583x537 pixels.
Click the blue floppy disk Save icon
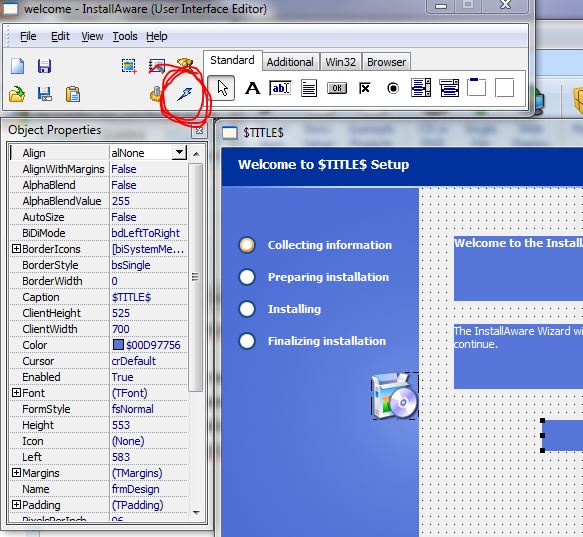point(44,66)
